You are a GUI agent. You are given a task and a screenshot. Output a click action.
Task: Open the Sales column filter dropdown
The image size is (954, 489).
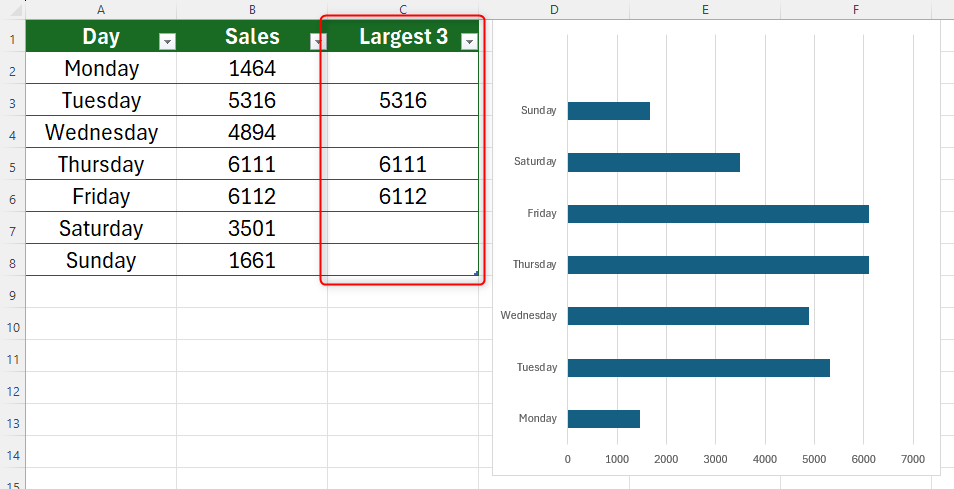coord(318,41)
